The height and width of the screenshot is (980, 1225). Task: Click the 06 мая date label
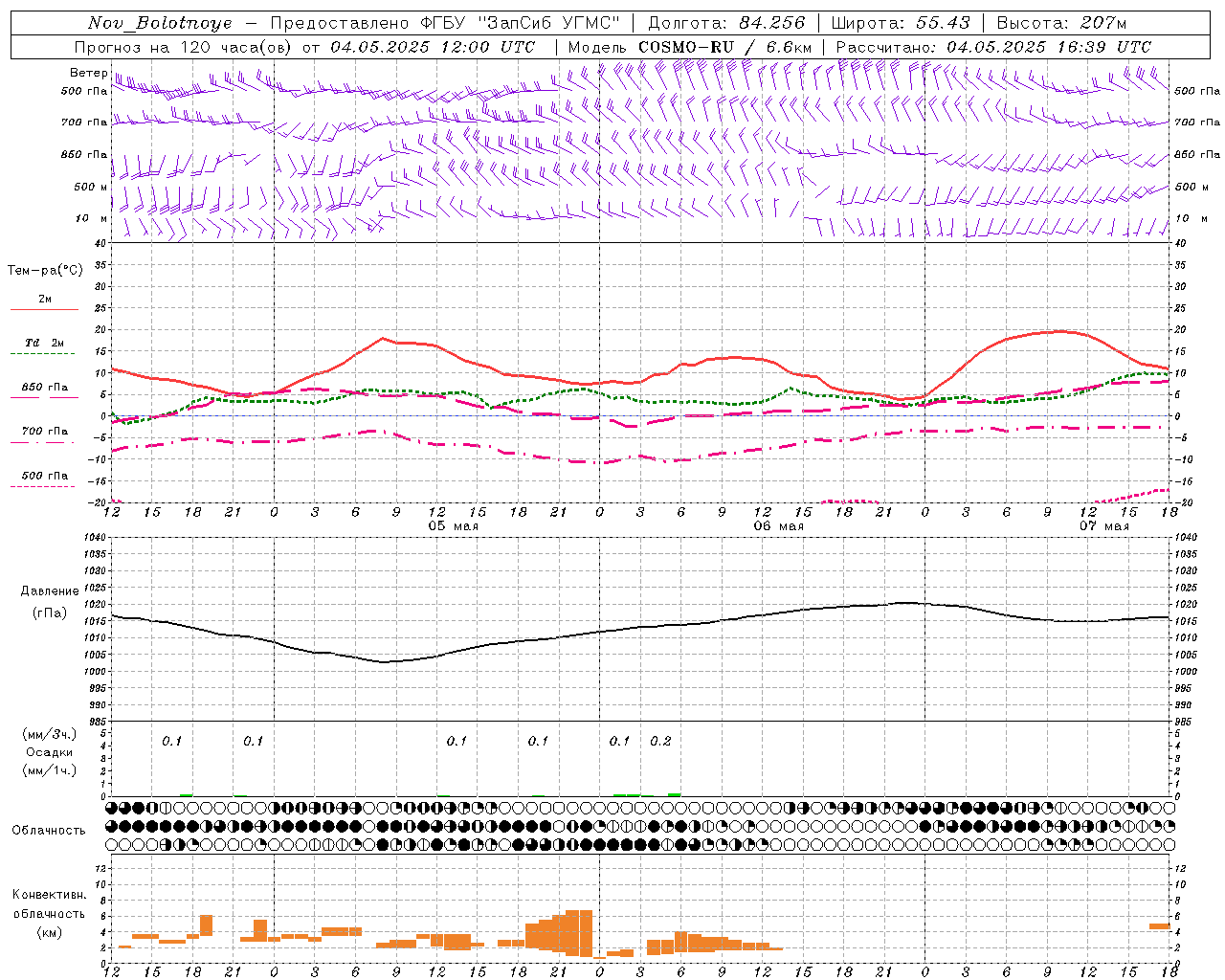click(x=778, y=526)
